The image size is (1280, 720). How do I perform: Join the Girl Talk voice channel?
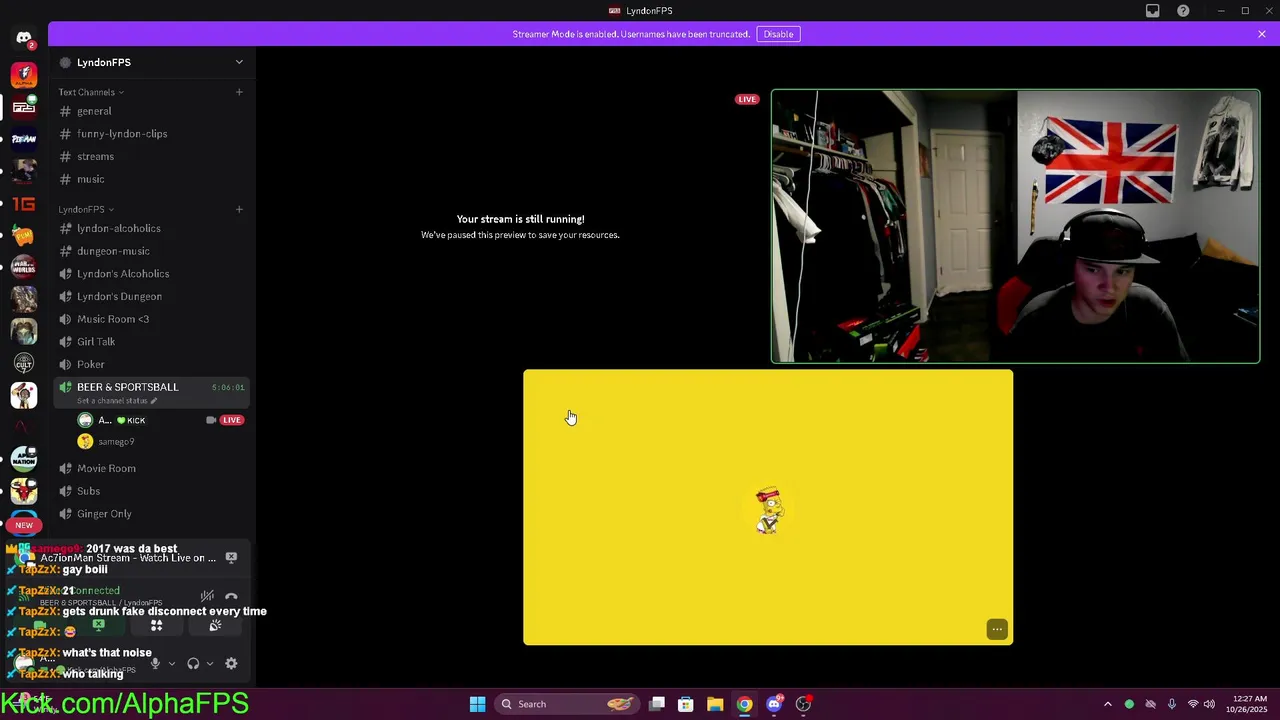(x=151, y=342)
